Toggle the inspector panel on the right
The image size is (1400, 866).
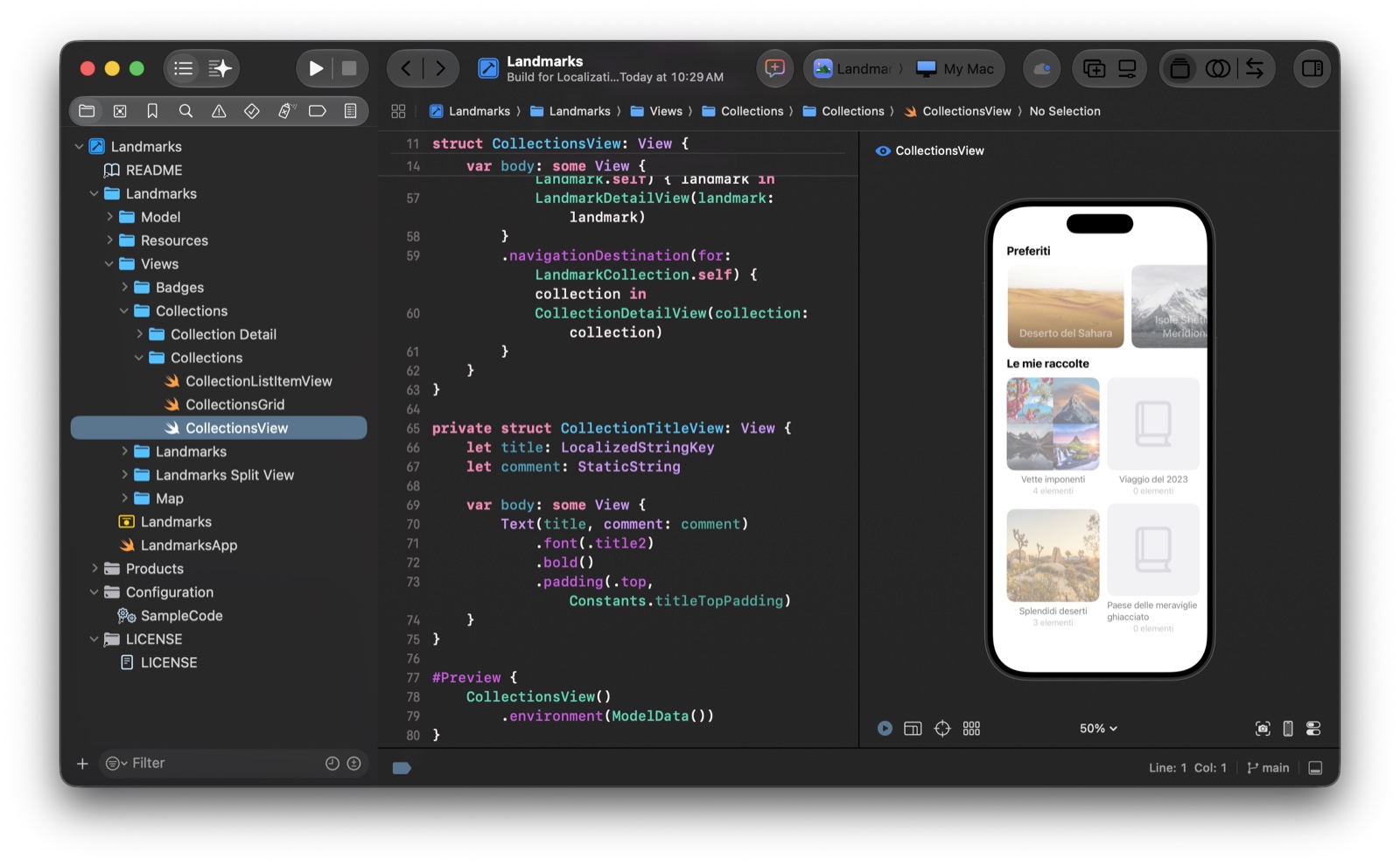(1312, 68)
